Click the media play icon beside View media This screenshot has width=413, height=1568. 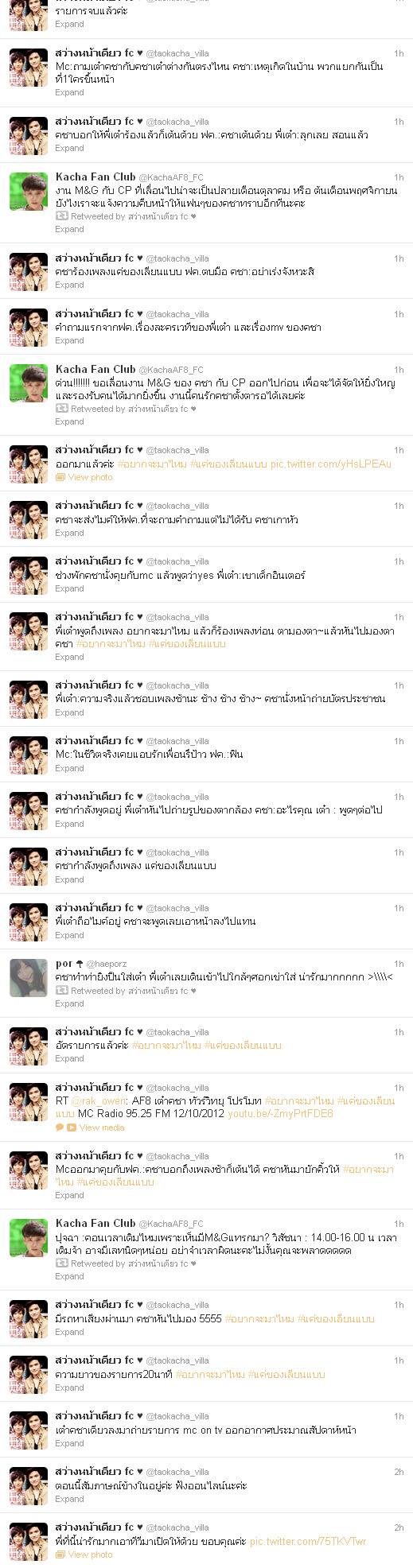pos(71,1127)
